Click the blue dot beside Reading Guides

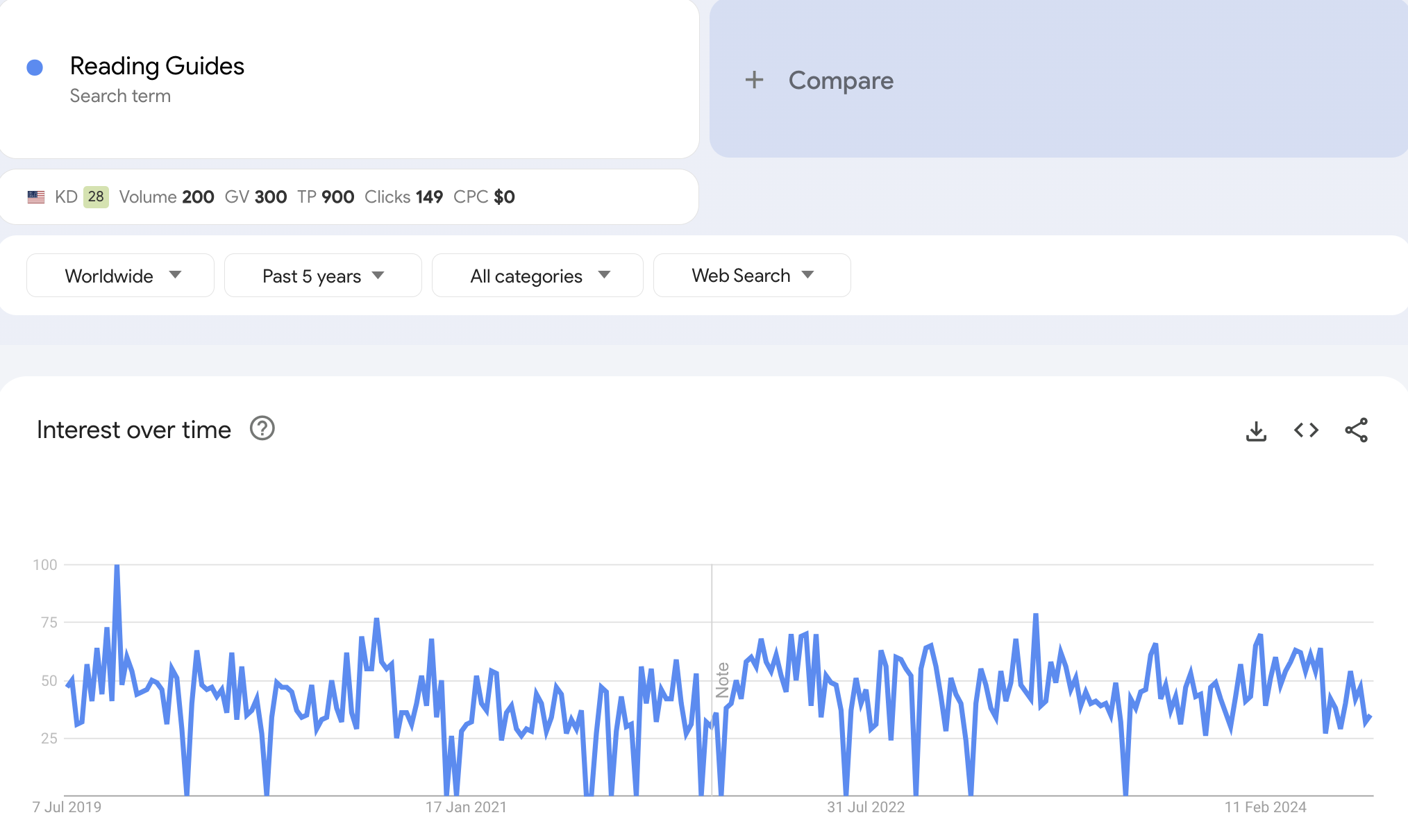(x=35, y=67)
